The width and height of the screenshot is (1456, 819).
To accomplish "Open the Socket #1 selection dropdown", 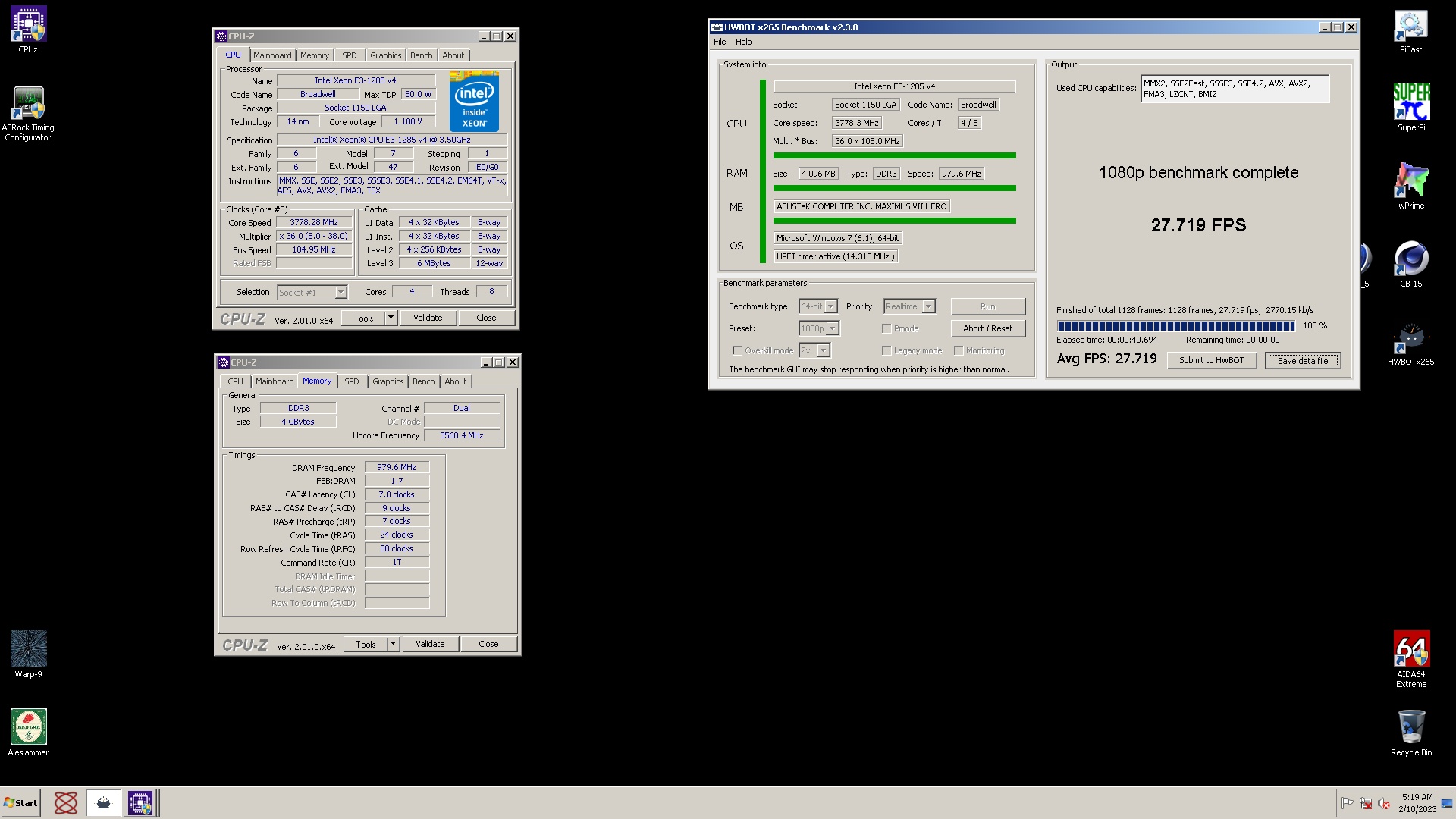I will coord(340,292).
